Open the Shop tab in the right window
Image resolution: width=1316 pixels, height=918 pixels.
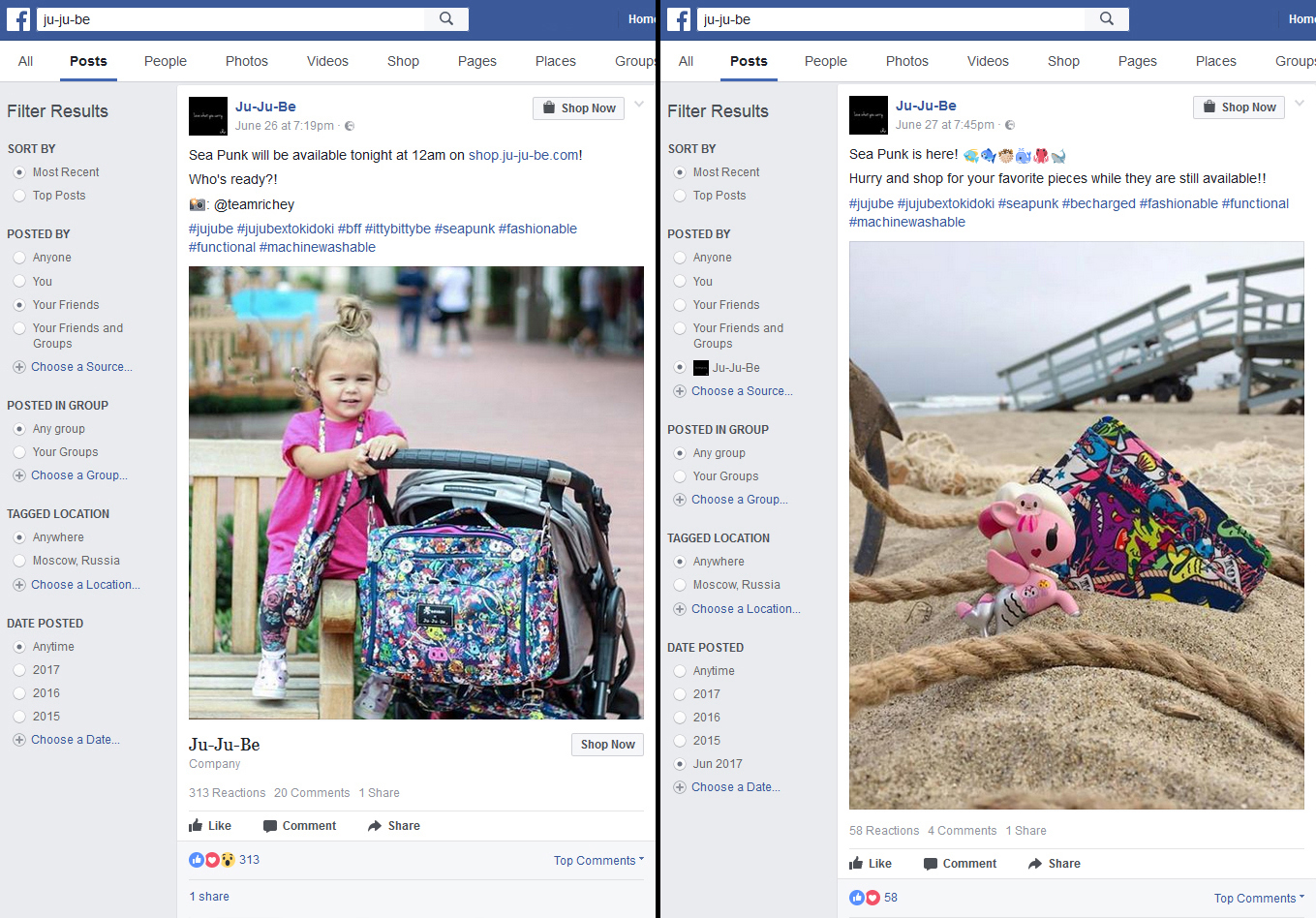point(1063,61)
